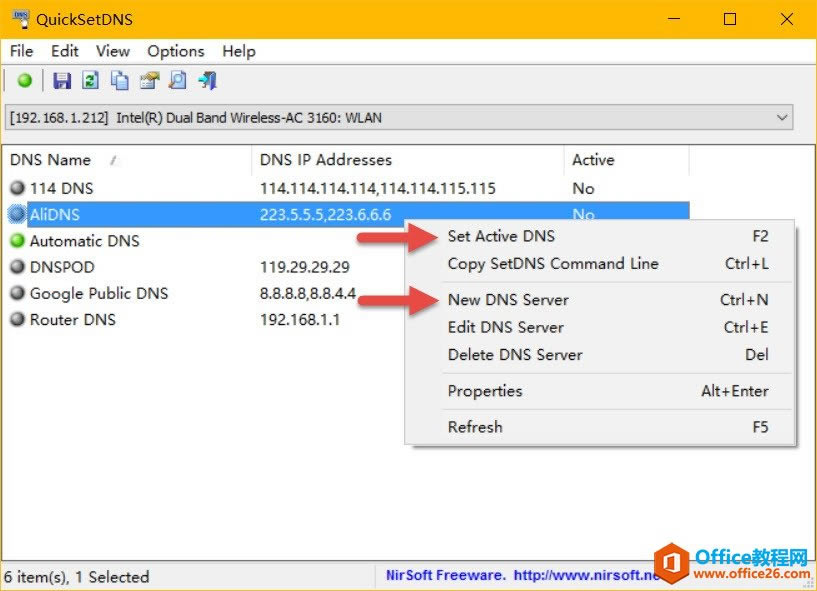
Task: Click the Save Selected Items floppy disk icon
Action: click(x=62, y=81)
